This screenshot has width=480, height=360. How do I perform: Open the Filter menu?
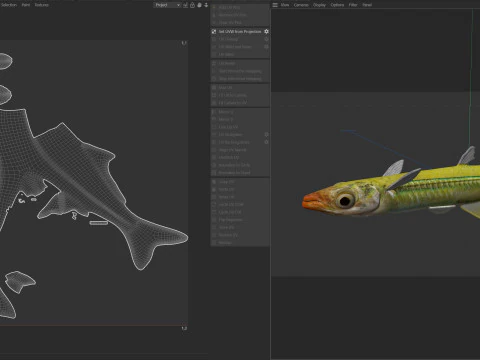coord(353,5)
